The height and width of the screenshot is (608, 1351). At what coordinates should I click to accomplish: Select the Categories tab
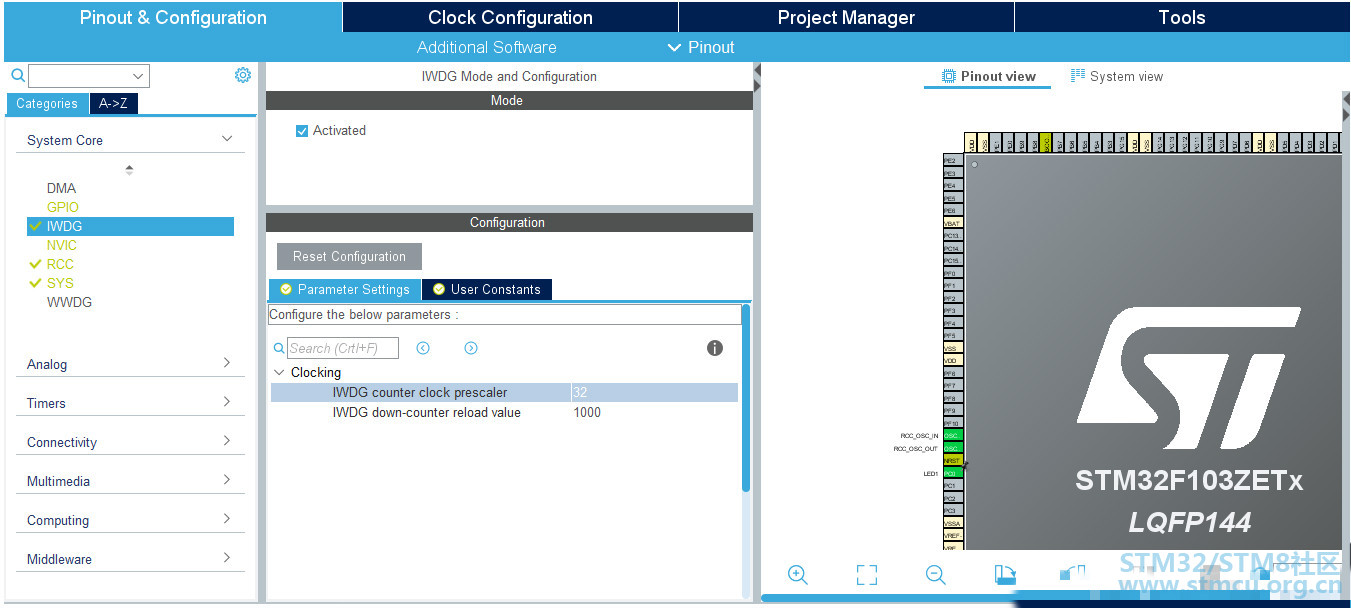[x=47, y=103]
